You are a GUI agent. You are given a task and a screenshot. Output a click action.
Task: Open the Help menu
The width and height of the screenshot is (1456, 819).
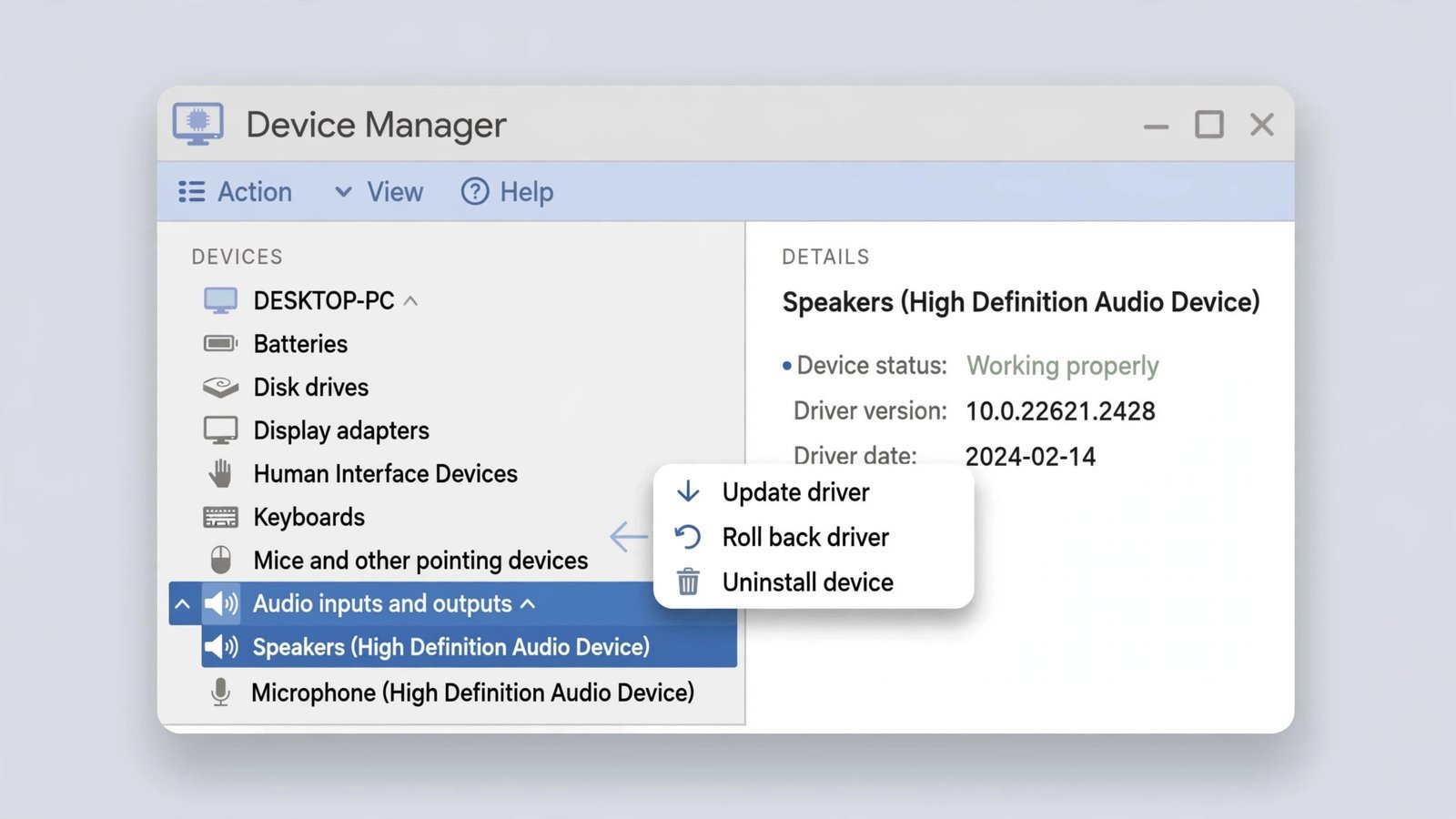(507, 191)
